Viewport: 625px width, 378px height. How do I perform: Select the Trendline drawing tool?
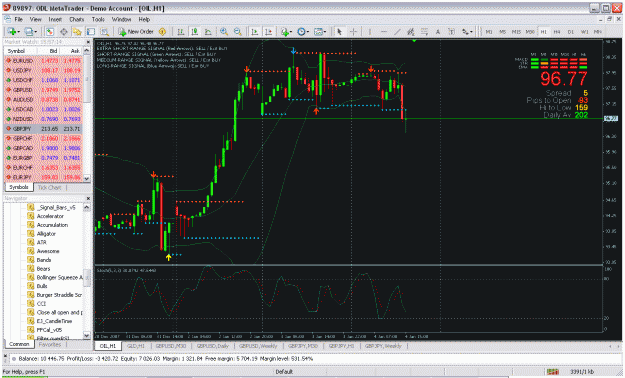(x=397, y=32)
